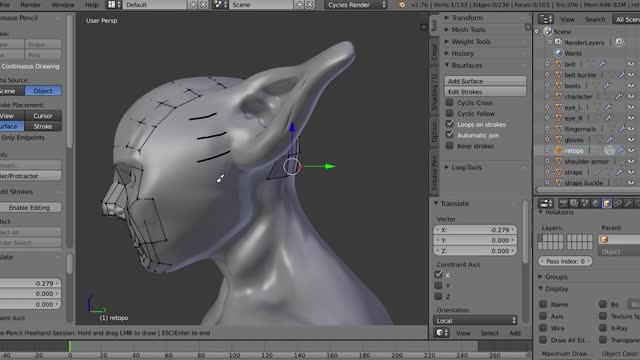Enable the Wire display checkbox
Screen dimensions: 640x360
[543, 328]
